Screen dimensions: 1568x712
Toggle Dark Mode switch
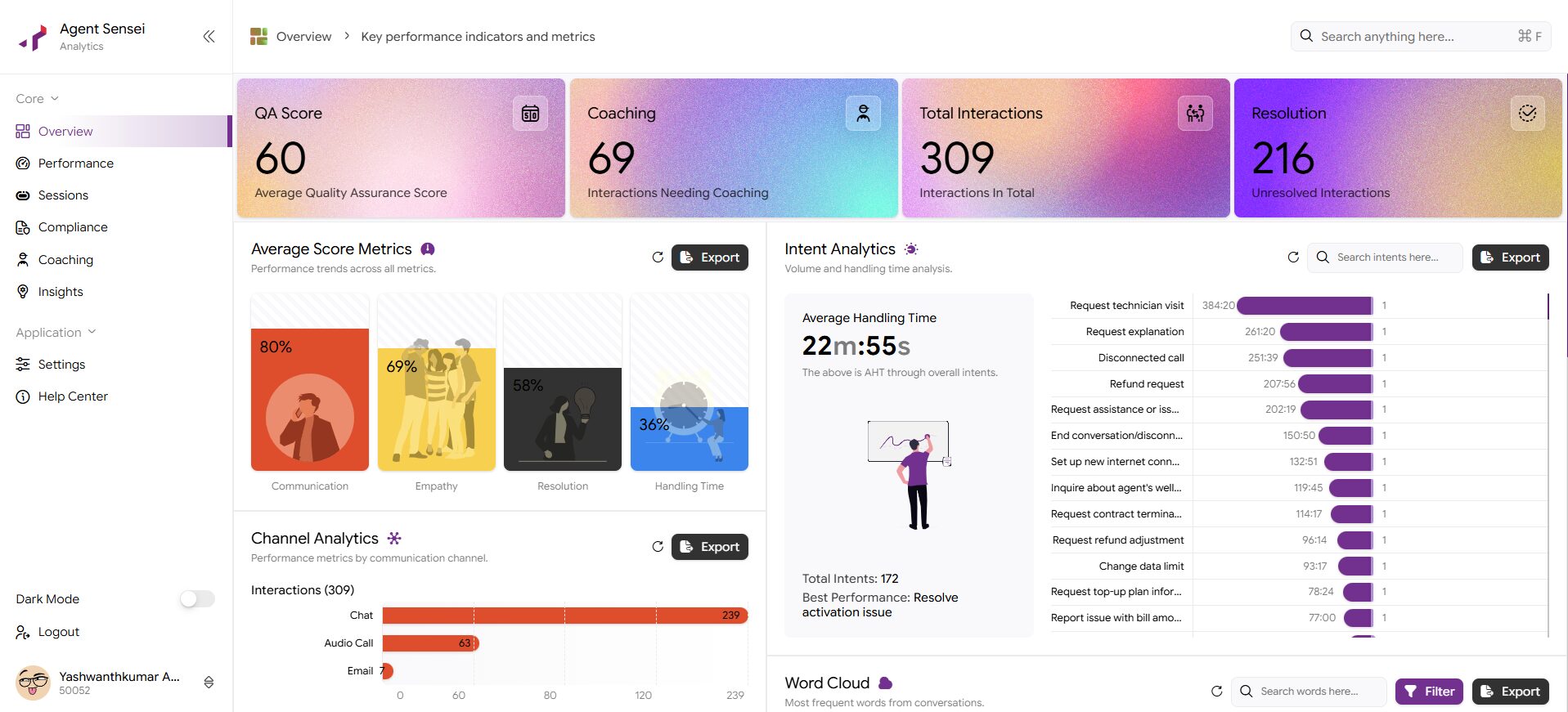[x=197, y=599]
